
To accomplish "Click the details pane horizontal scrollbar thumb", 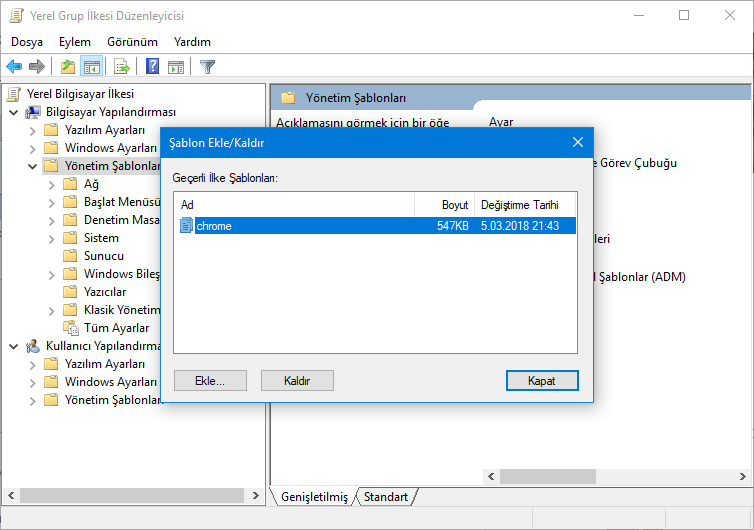I will (x=548, y=476).
